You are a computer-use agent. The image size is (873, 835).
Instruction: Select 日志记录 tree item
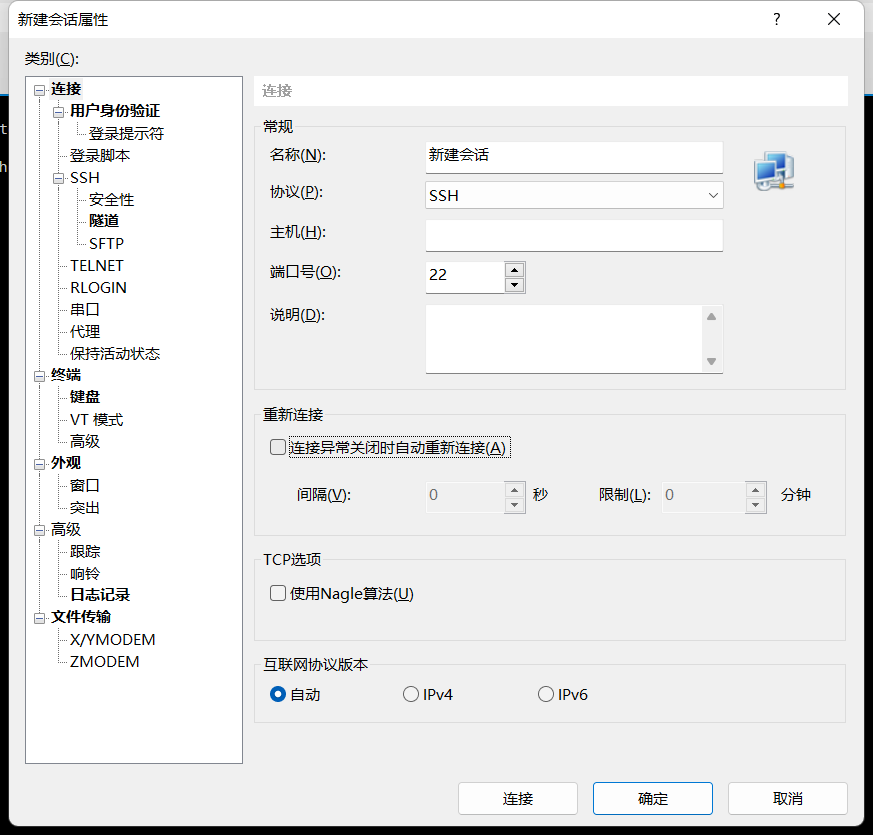tap(100, 595)
